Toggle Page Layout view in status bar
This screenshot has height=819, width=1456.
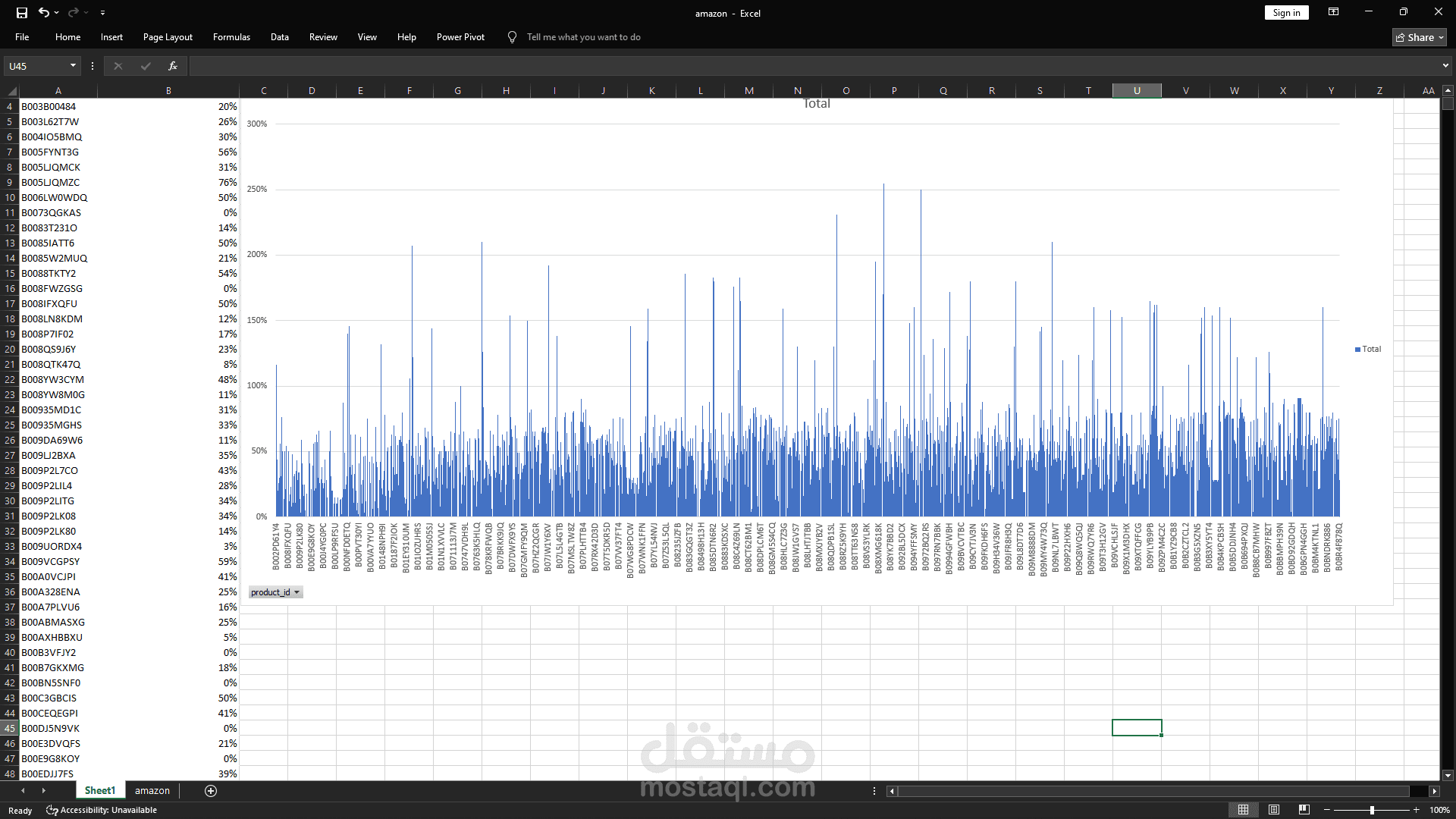coord(1274,809)
